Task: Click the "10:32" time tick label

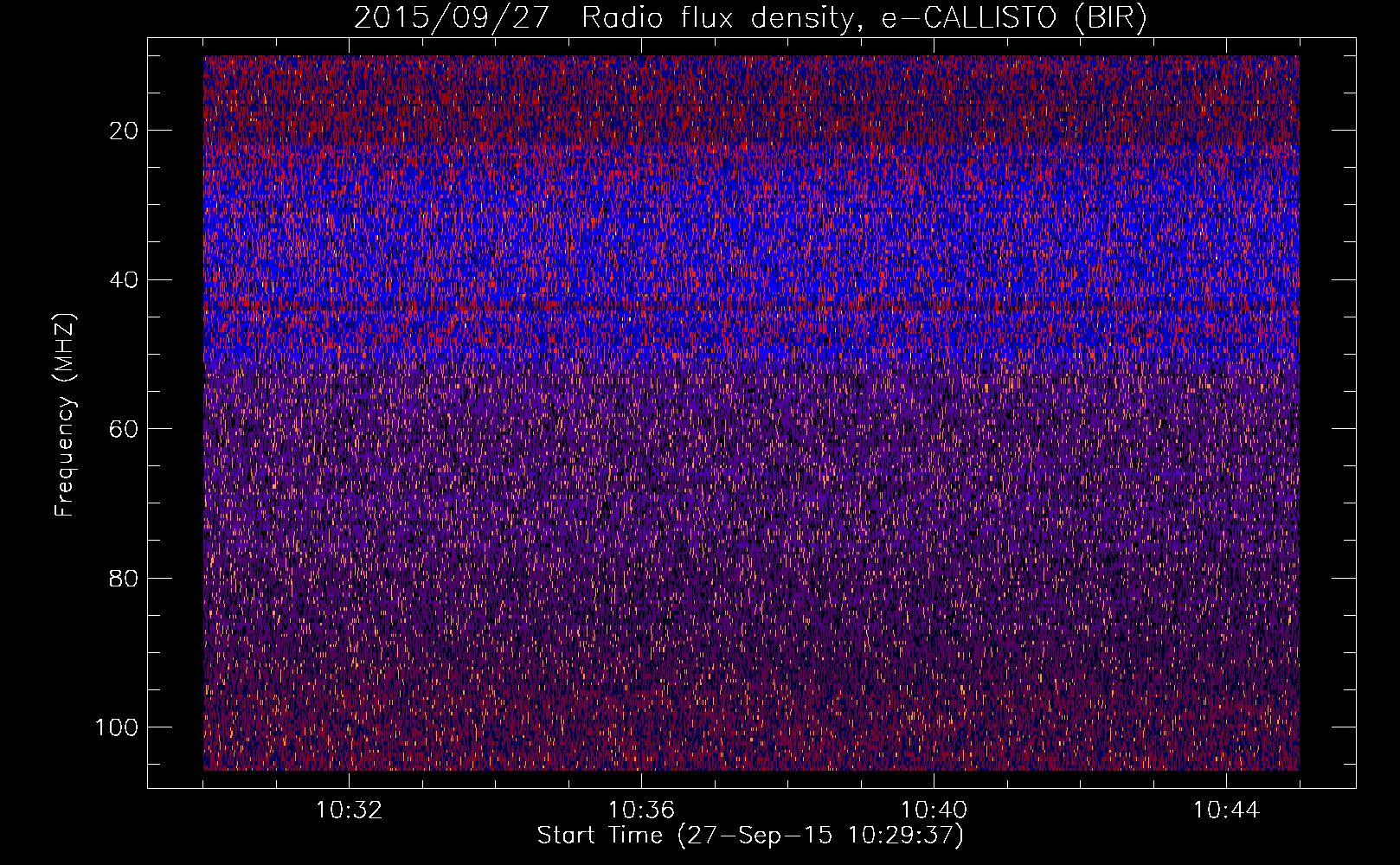Action: point(349,811)
